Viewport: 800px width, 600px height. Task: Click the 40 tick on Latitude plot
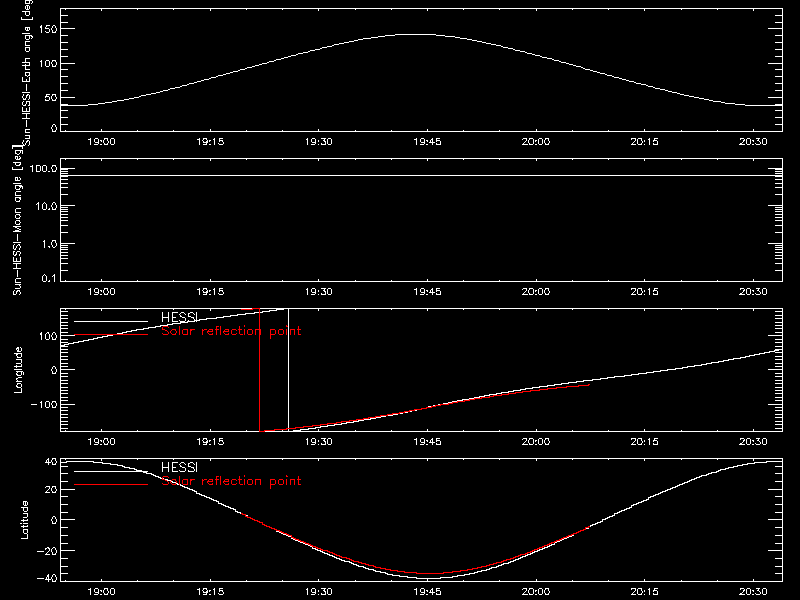tap(51, 462)
